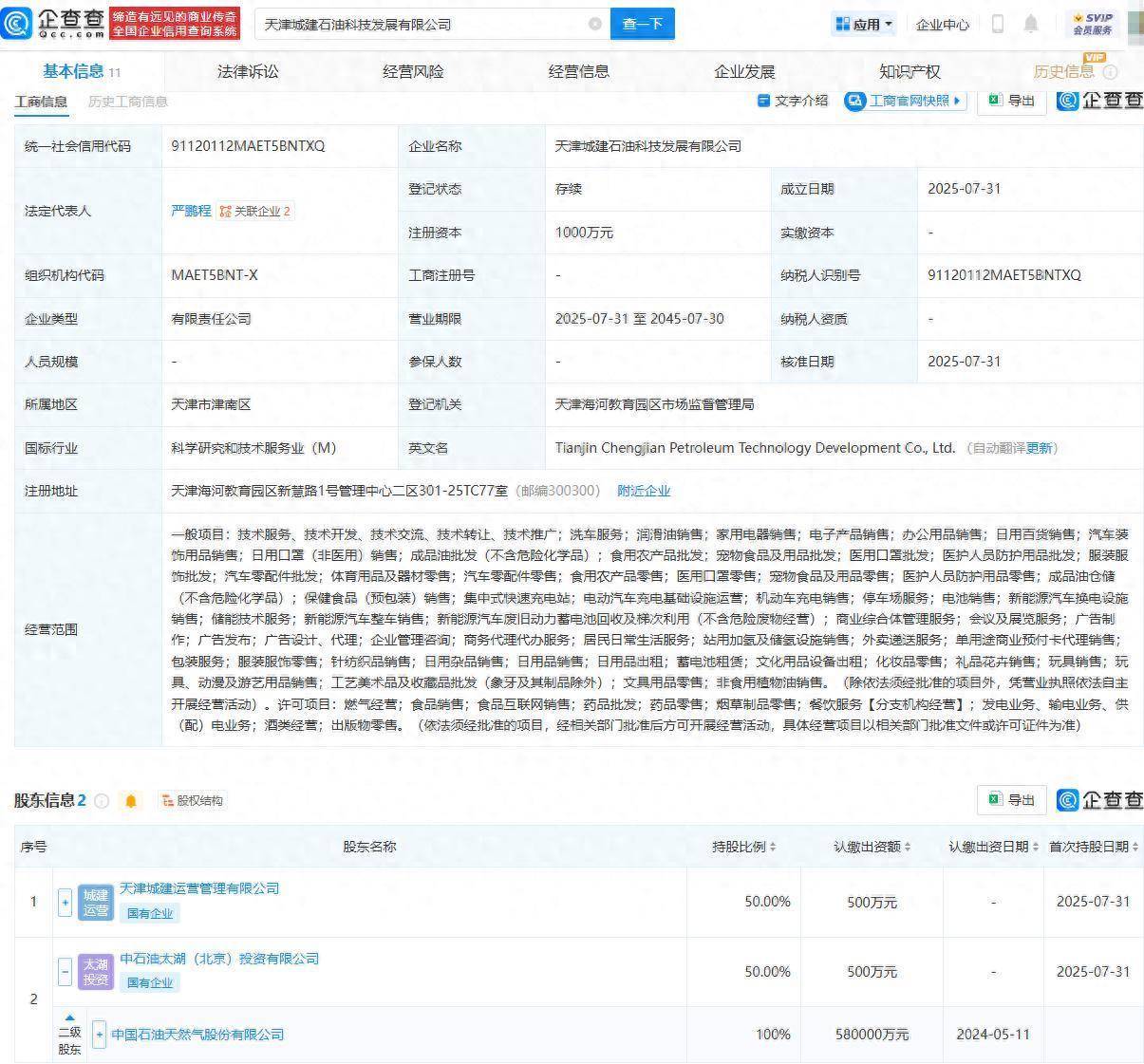The image size is (1144, 1064).
Task: Click the 查一下 search button
Action: tap(642, 24)
